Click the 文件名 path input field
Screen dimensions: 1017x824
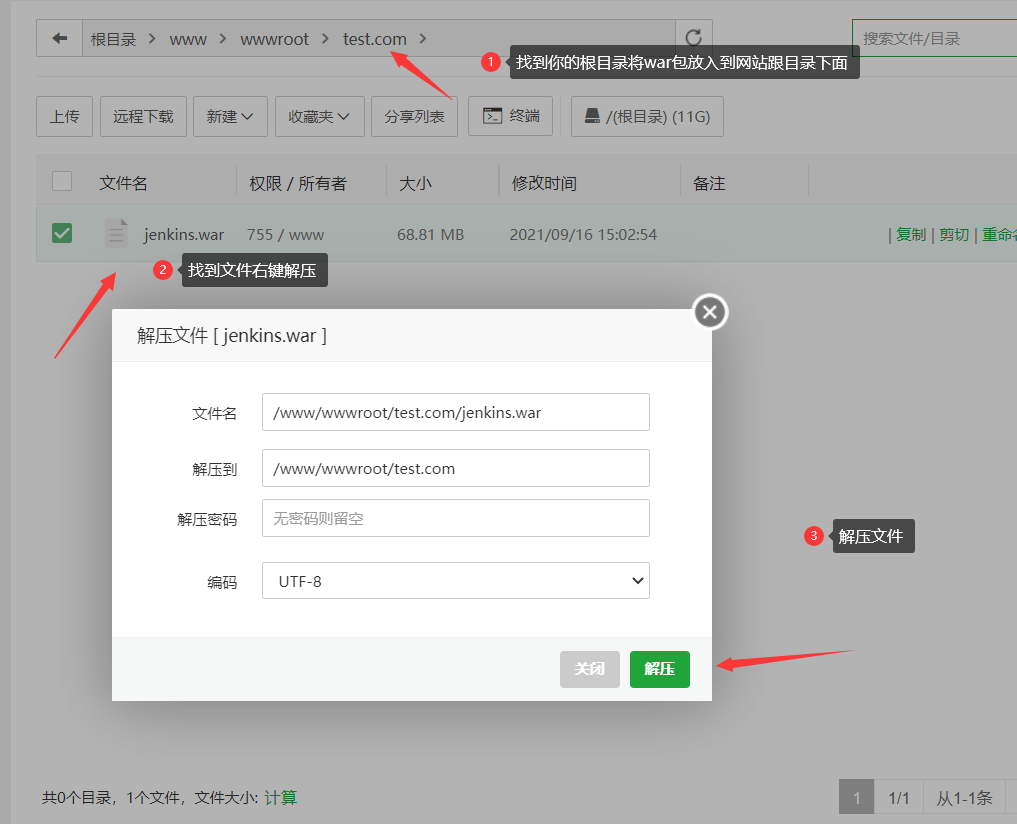[x=455, y=412]
